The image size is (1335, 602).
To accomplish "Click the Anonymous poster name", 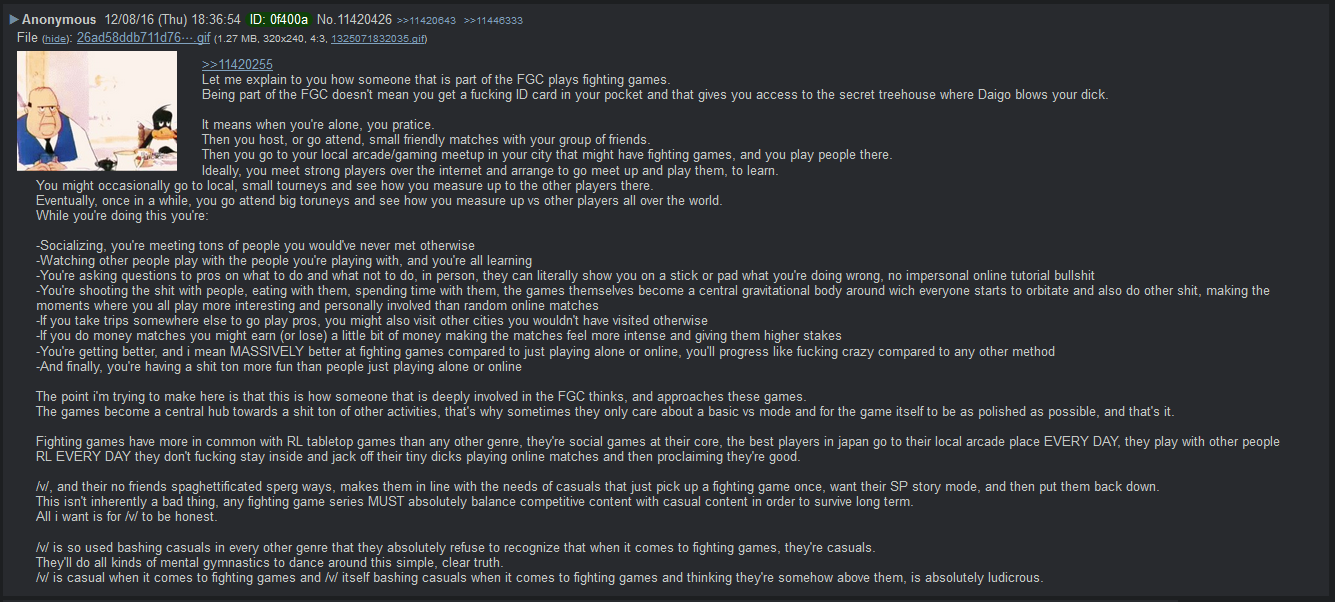I will pyautogui.click(x=59, y=19).
